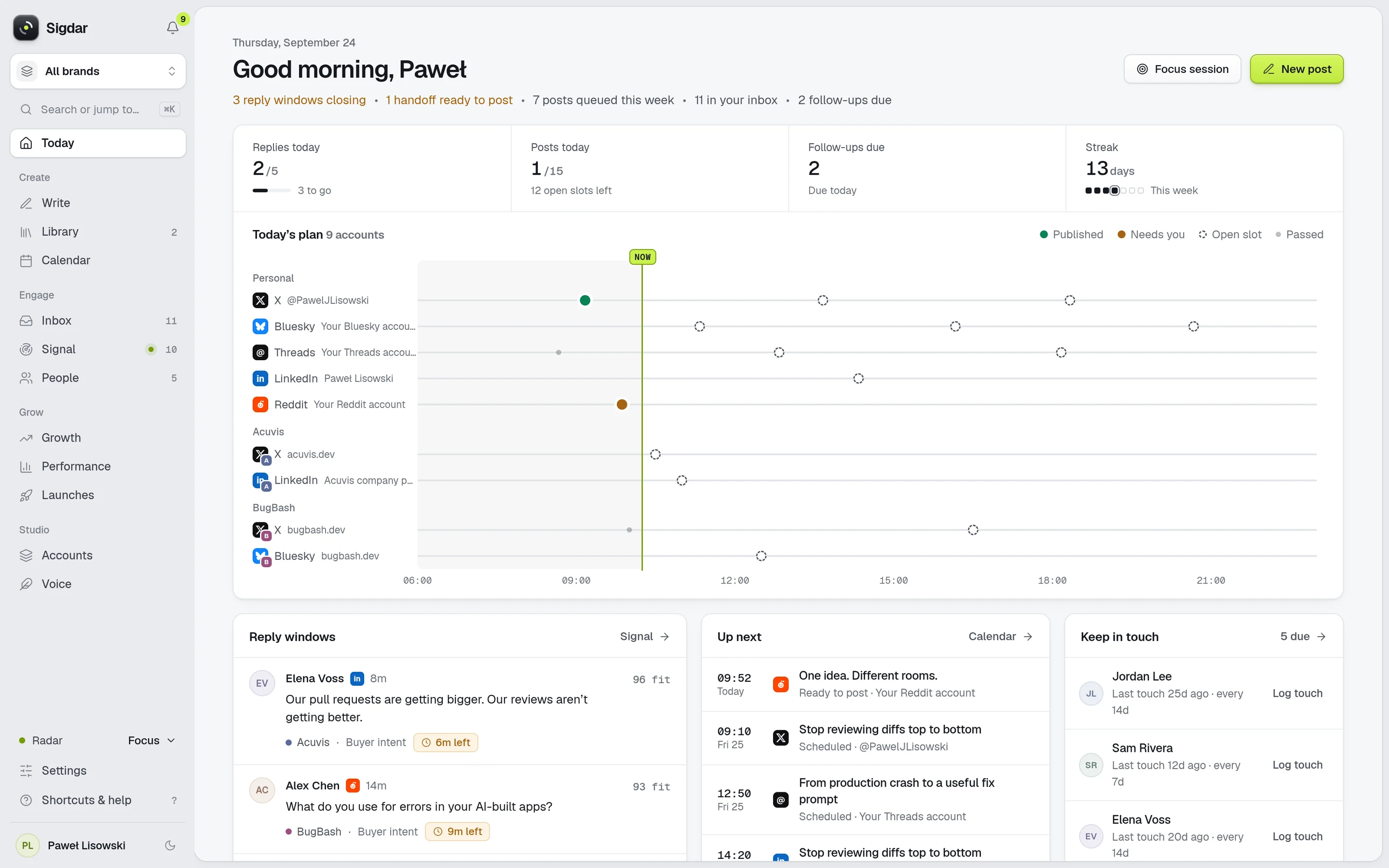The height and width of the screenshot is (868, 1389).
Task: Log touch for Elena Voss
Action: click(1297, 837)
